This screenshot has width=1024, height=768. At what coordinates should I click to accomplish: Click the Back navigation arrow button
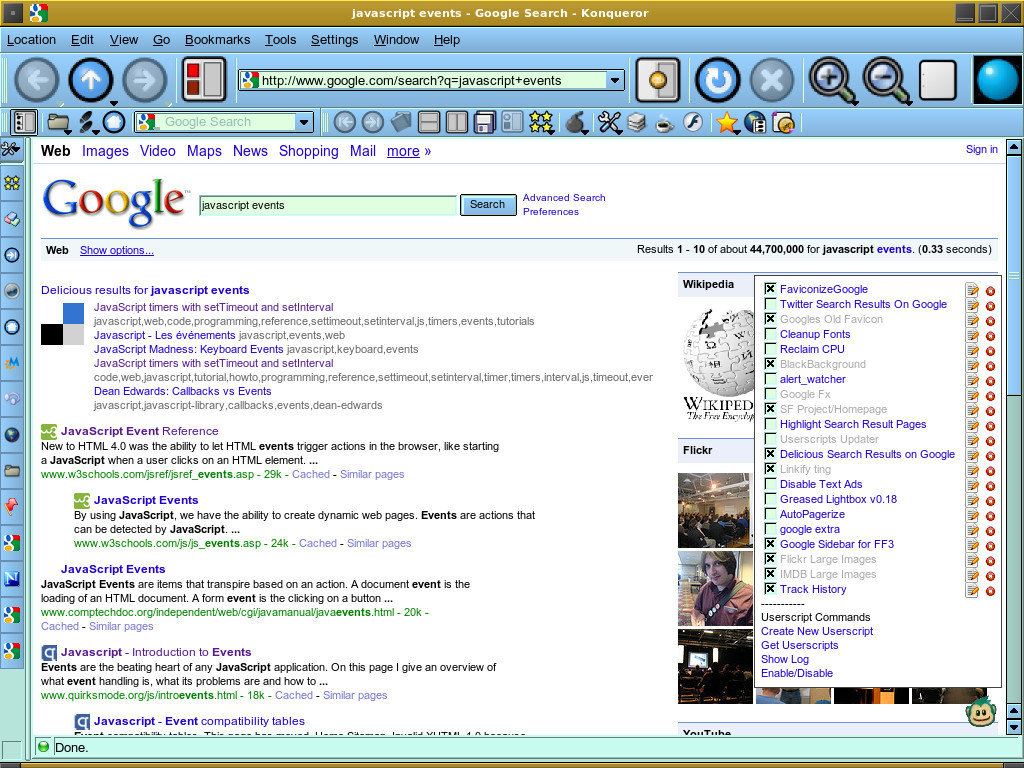37,80
